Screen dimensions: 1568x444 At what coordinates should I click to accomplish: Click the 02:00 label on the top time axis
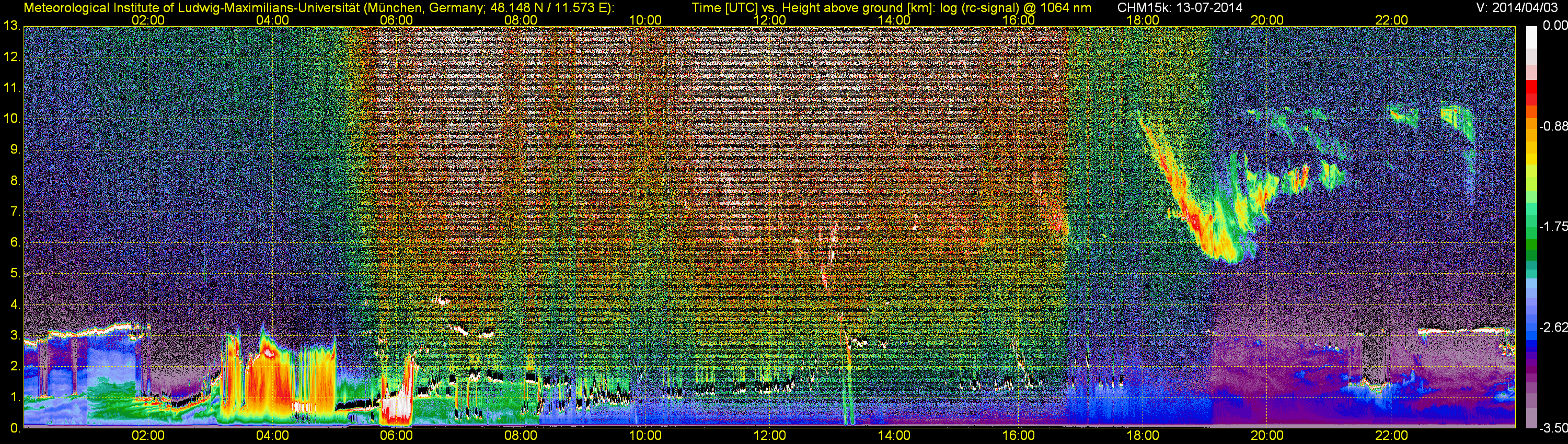pyautogui.click(x=148, y=20)
